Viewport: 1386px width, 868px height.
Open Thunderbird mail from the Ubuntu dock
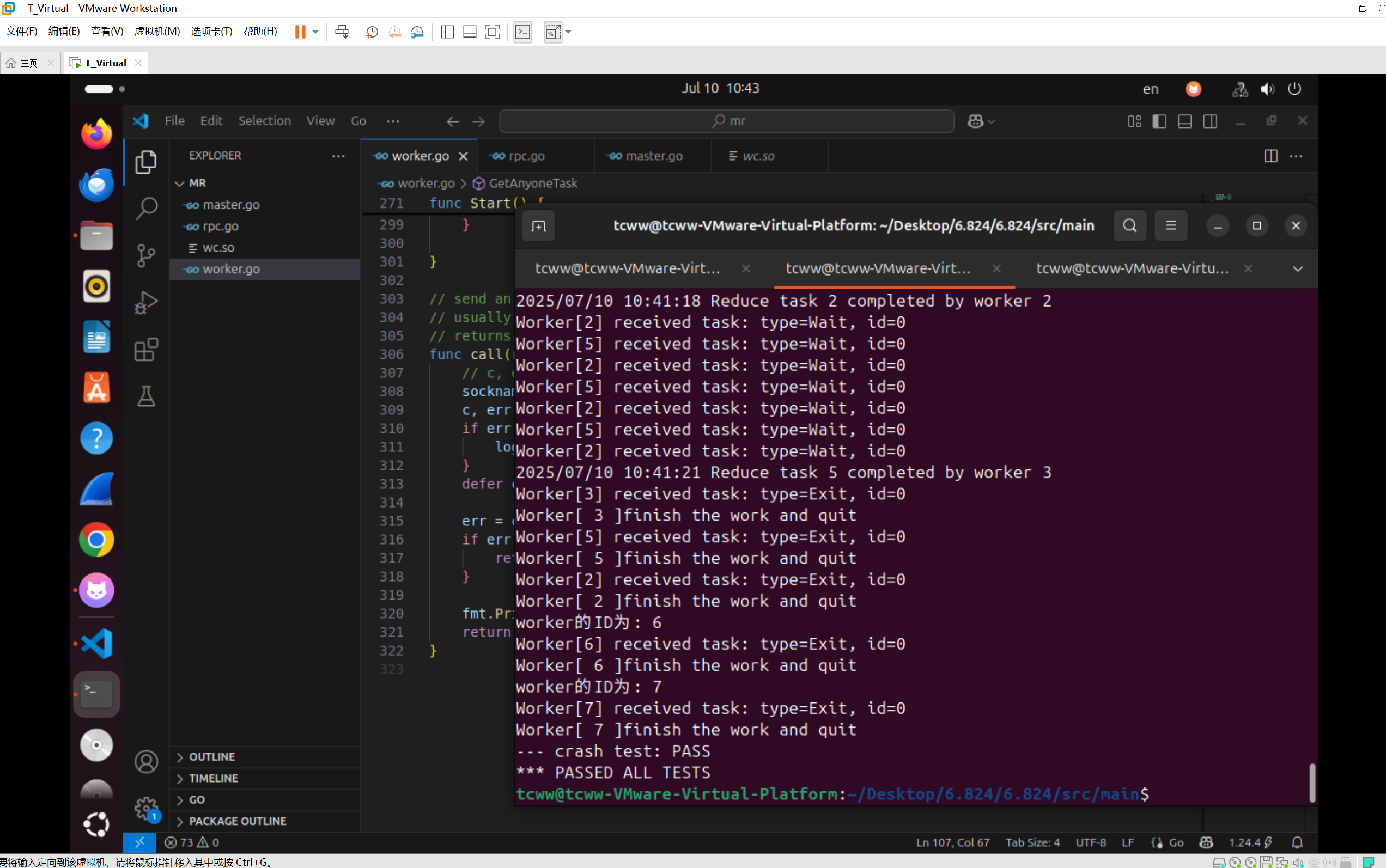pos(96,184)
